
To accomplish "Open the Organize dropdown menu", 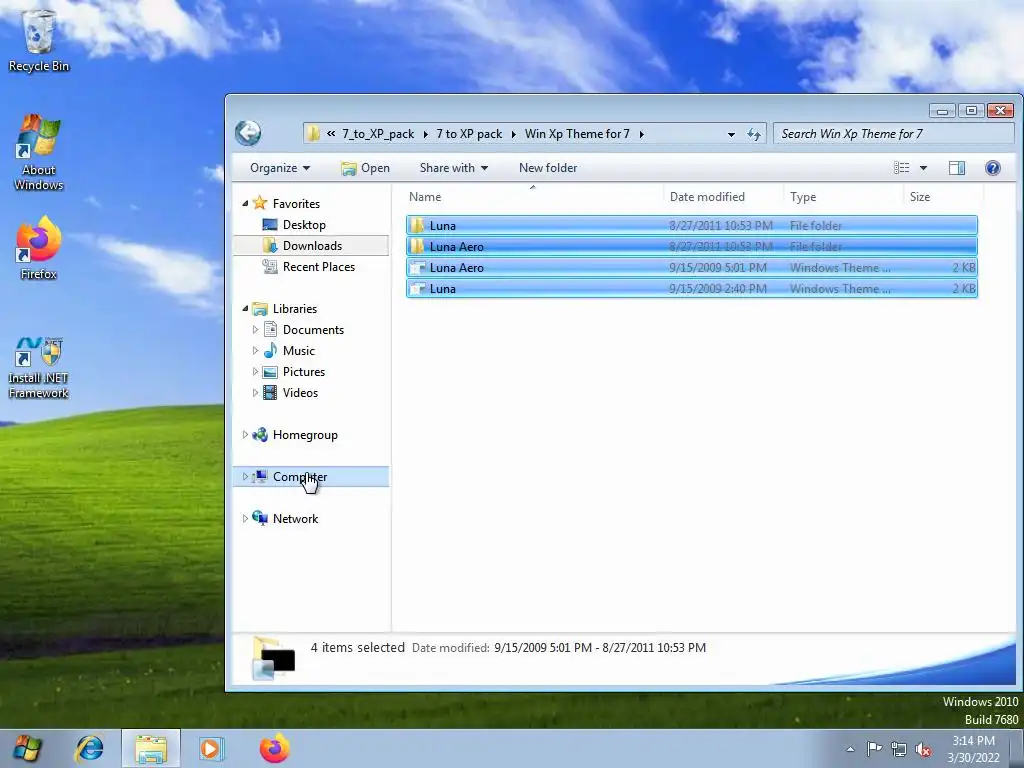I will pos(280,168).
